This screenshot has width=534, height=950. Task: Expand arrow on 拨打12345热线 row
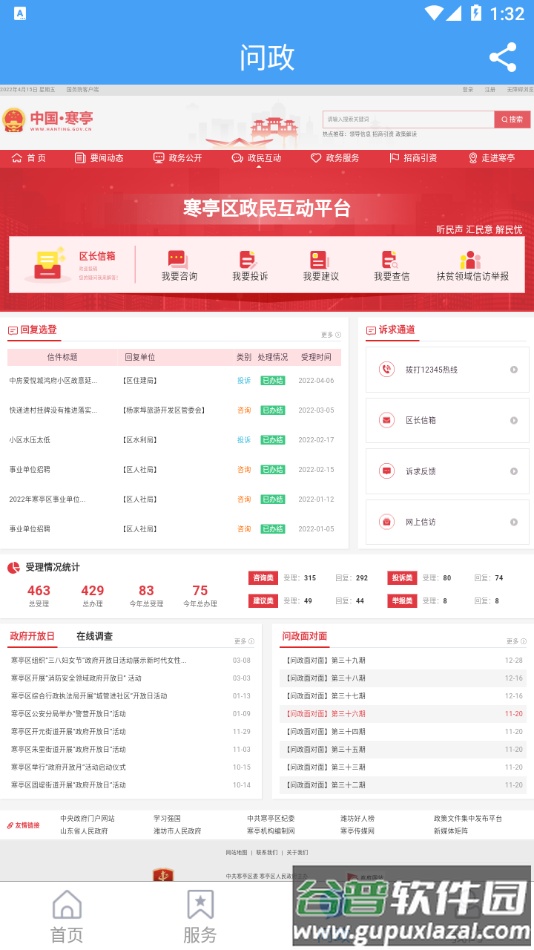pos(513,370)
